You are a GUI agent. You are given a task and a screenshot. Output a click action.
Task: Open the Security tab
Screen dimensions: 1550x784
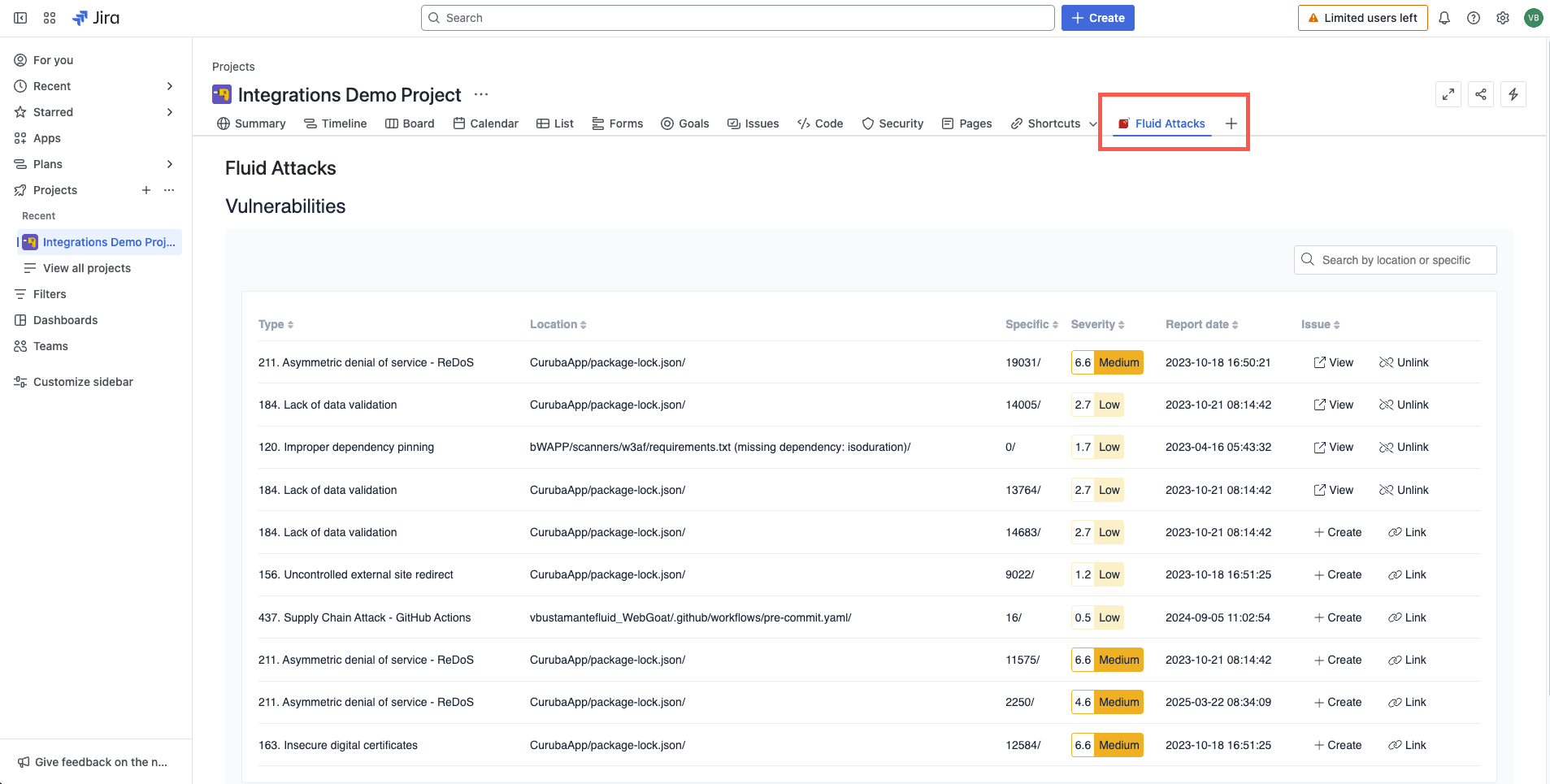coord(892,123)
